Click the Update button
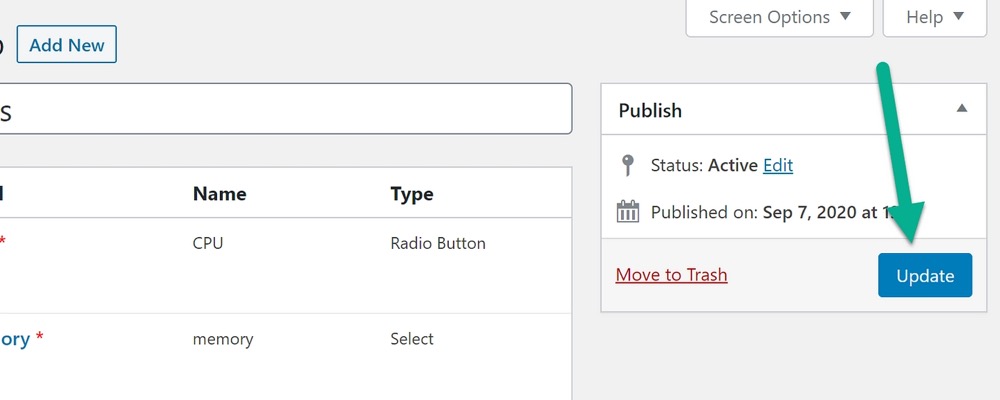Viewport: 1000px width, 400px height. [x=925, y=275]
